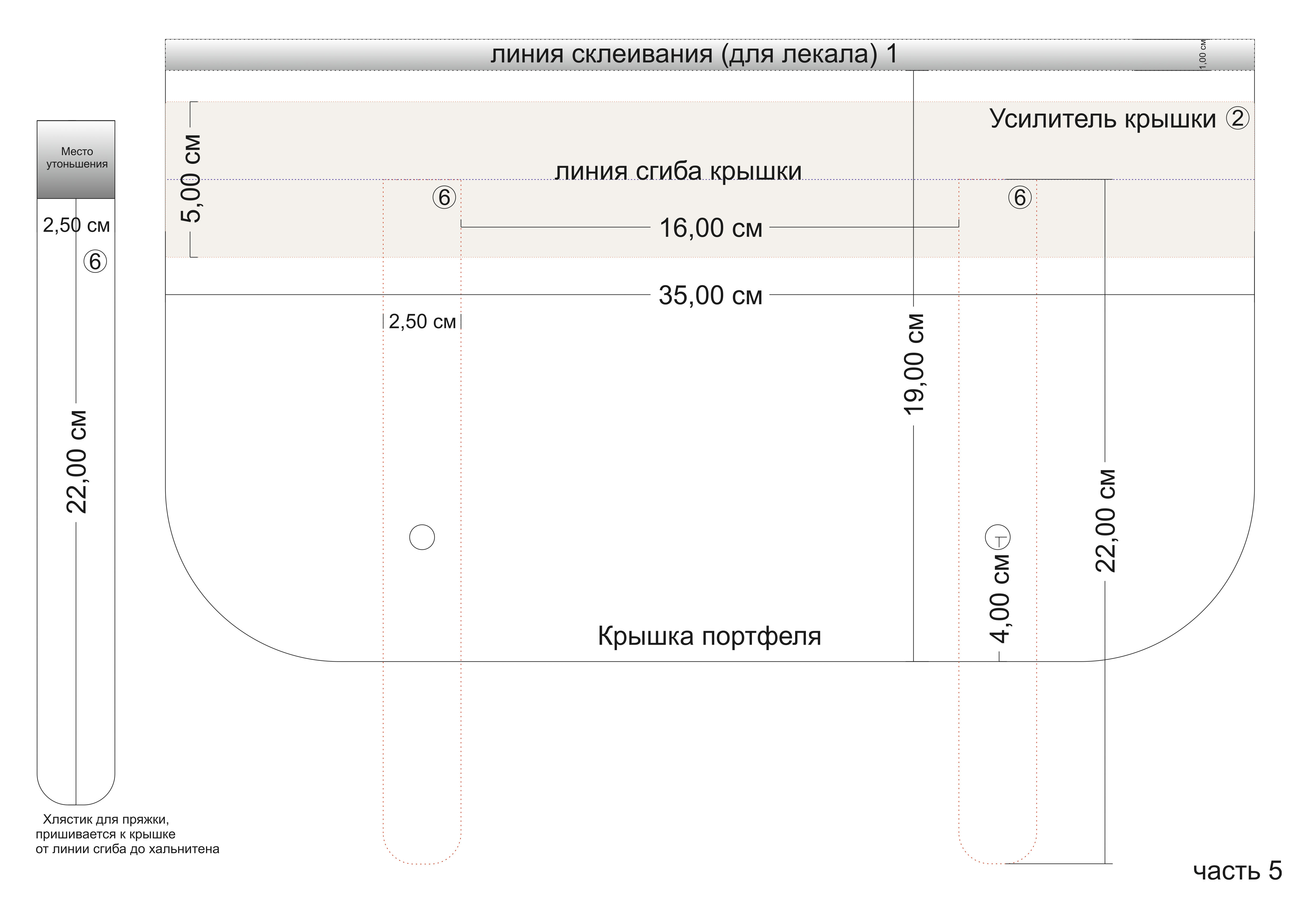This screenshot has width=1307, height=924.
Task: Click the 5,00 см vertical dimension
Action: [192, 179]
